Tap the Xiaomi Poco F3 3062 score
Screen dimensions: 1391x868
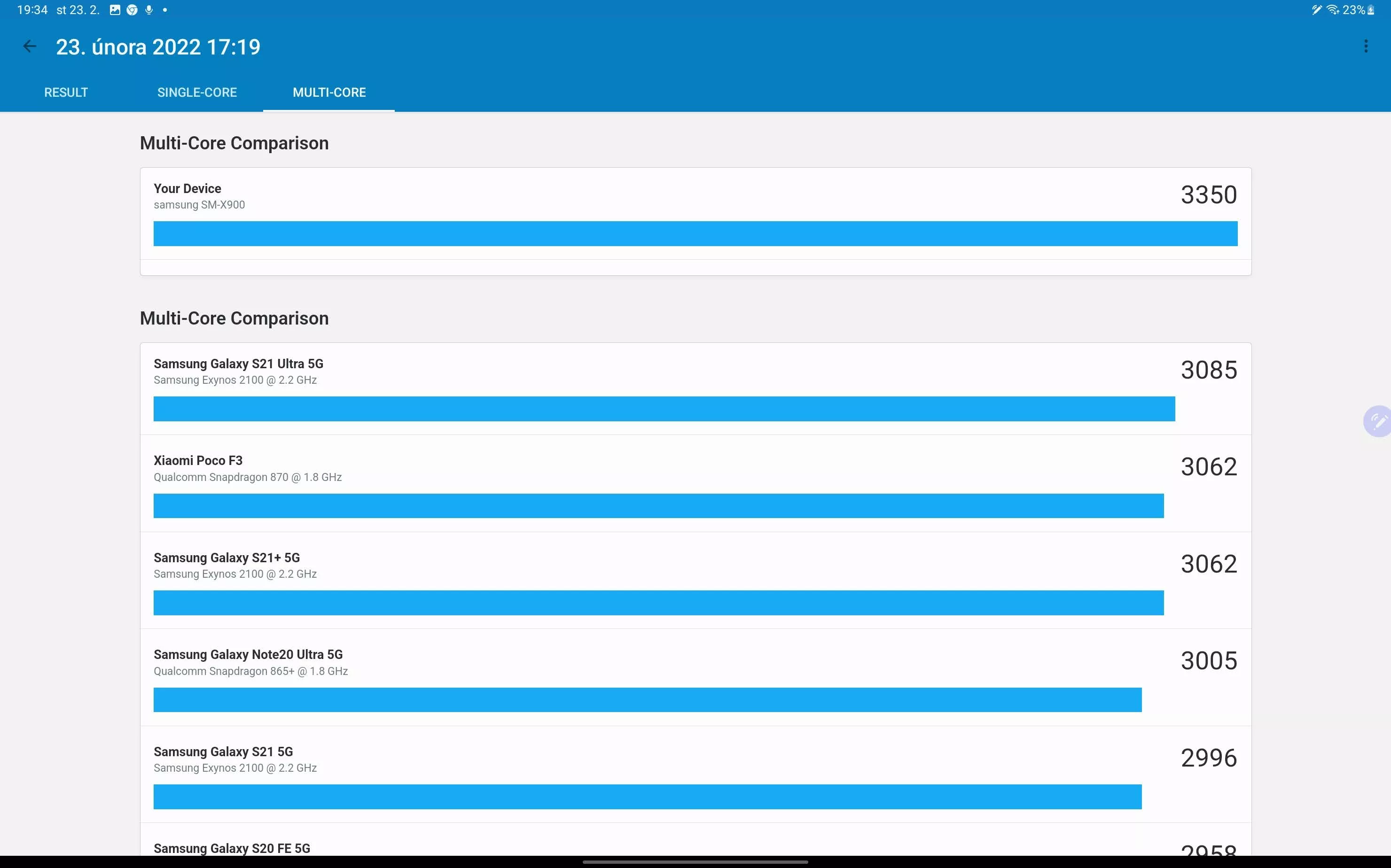[x=1209, y=467]
